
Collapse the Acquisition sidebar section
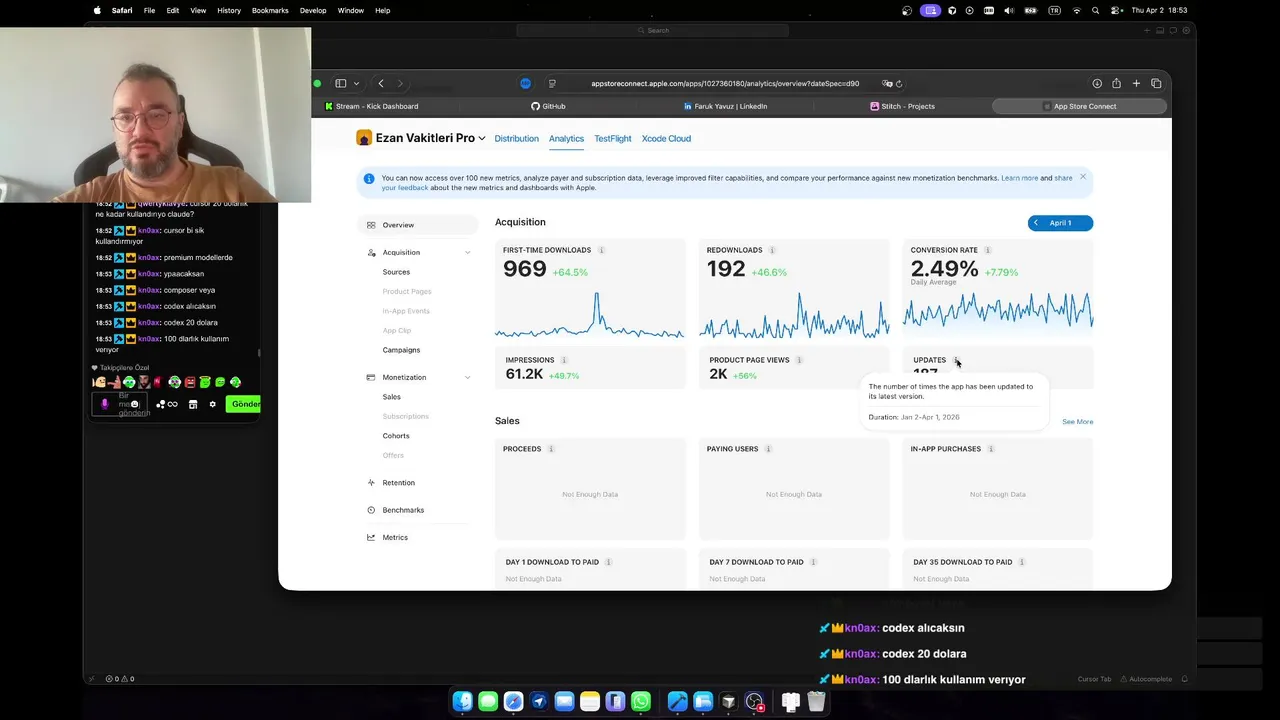coord(467,253)
